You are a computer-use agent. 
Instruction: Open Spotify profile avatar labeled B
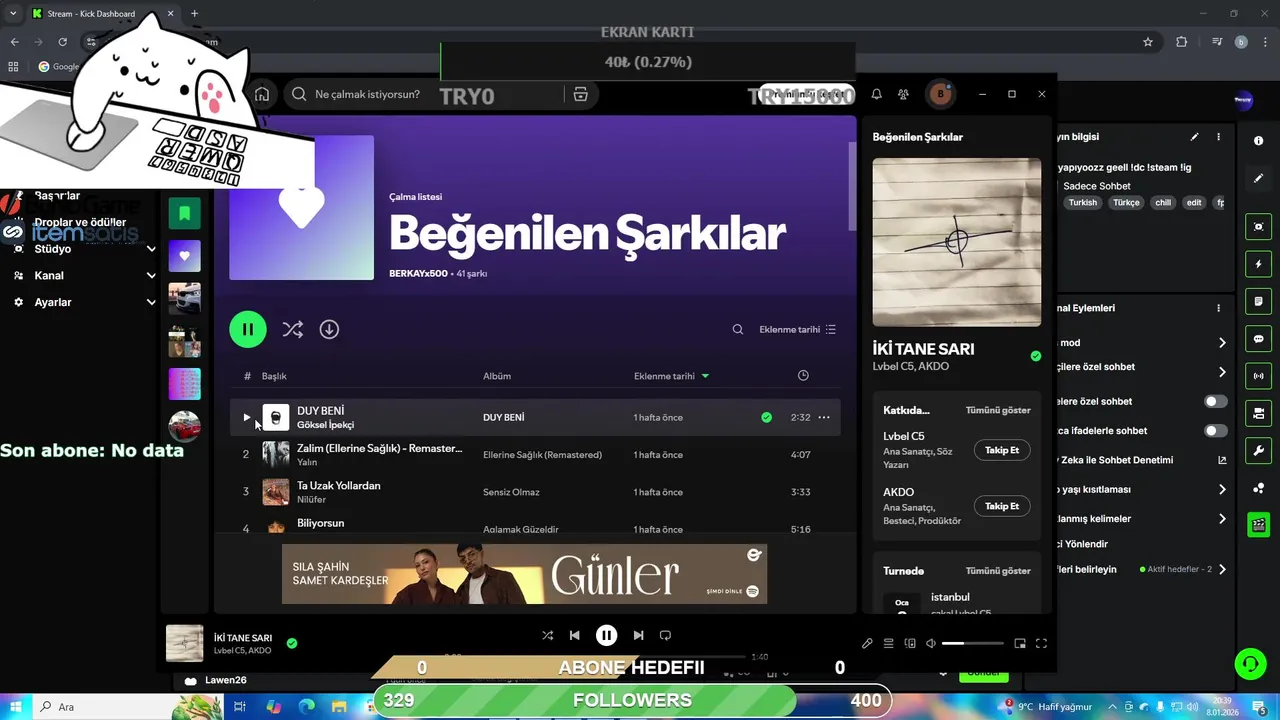940,94
